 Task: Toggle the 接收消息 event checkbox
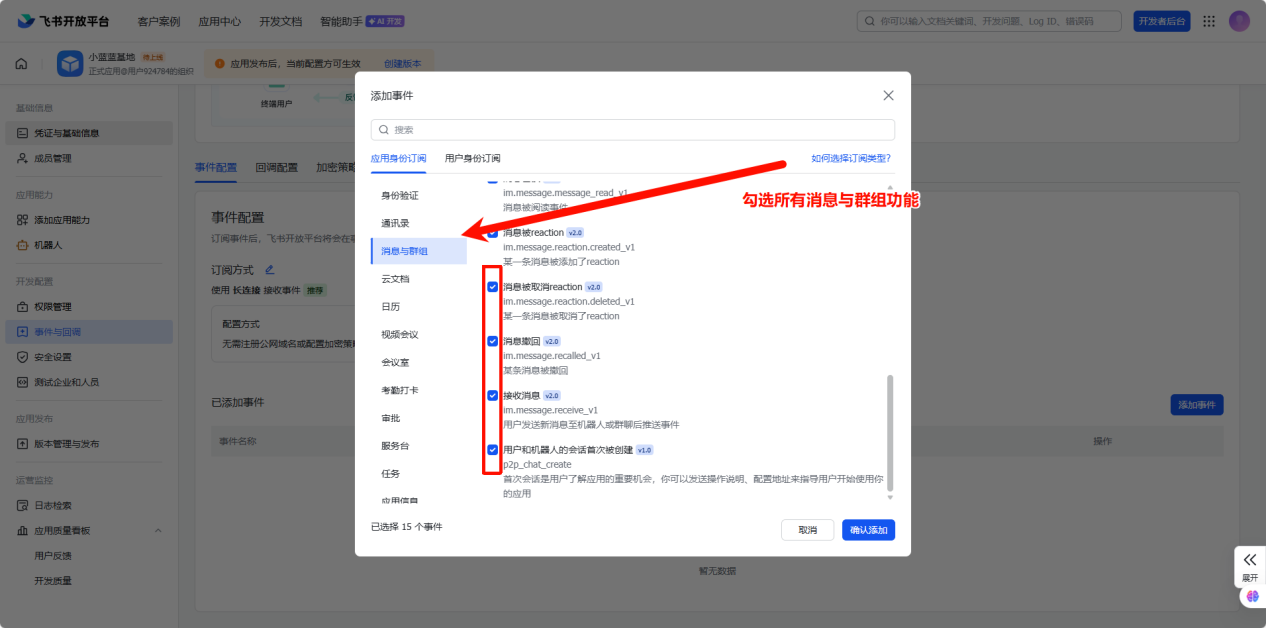click(492, 395)
